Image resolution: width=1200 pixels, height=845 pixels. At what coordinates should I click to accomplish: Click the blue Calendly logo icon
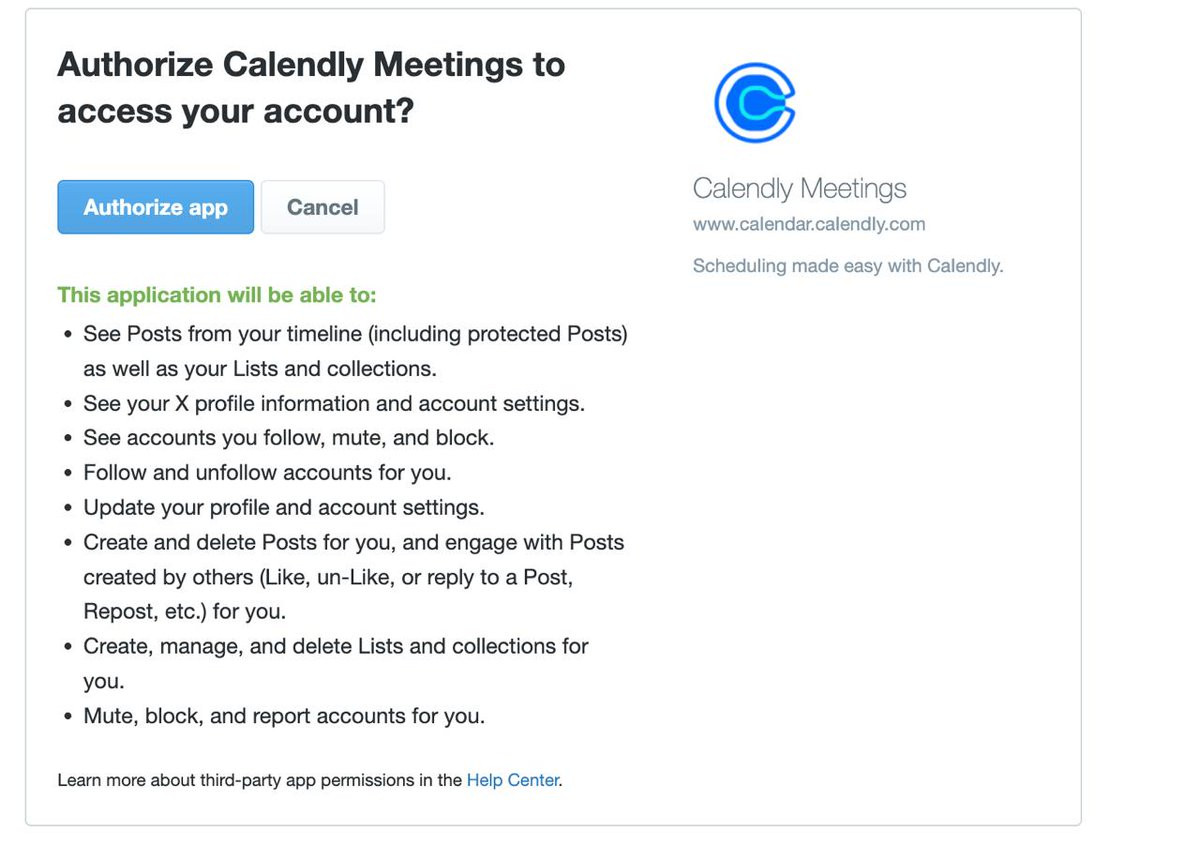[755, 102]
